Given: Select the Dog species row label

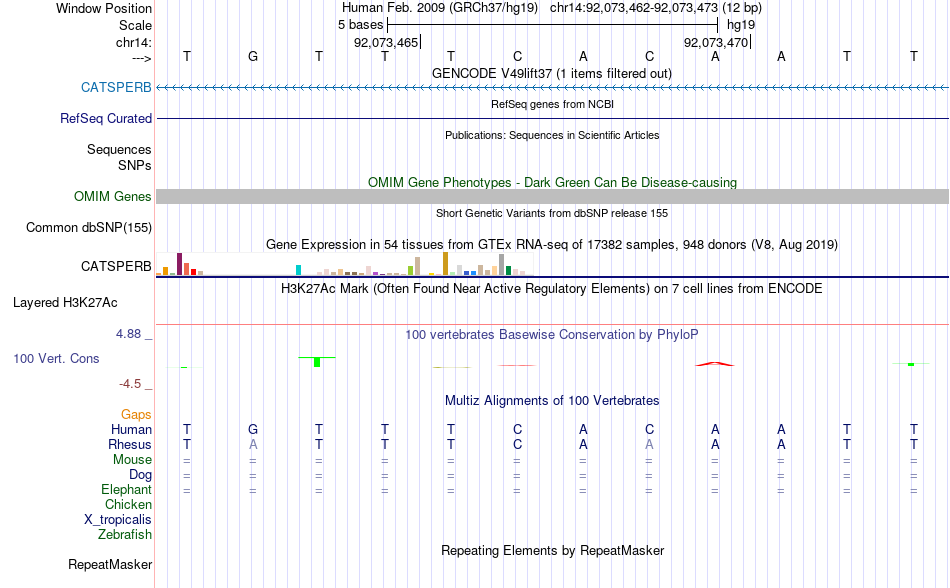Looking at the screenshot, I should (x=140, y=475).
